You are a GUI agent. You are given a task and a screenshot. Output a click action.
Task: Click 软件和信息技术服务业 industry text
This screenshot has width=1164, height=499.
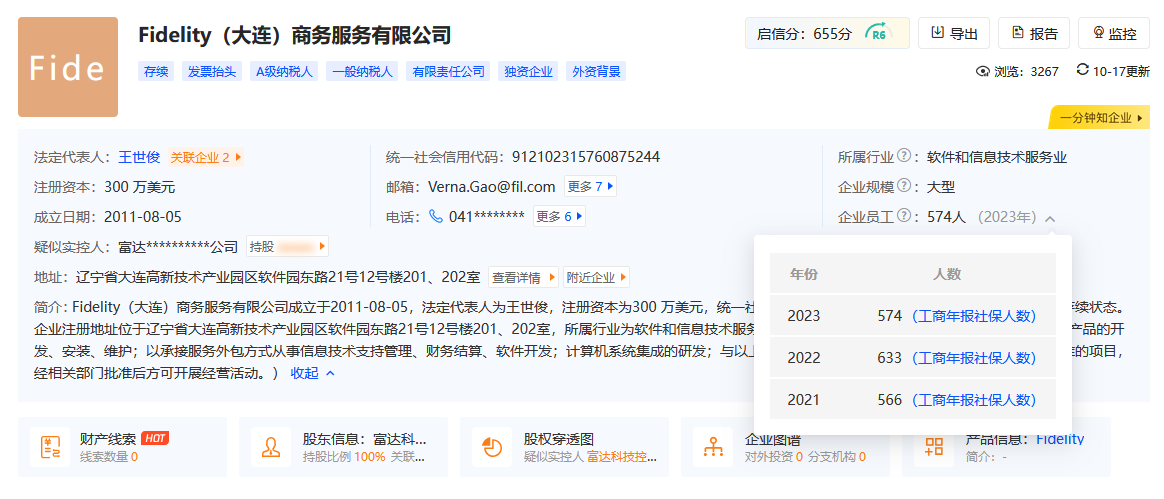997,157
